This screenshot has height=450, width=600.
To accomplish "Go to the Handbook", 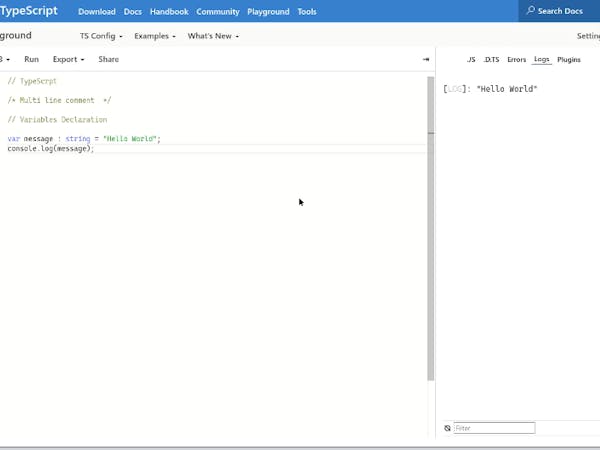I will coord(169,11).
